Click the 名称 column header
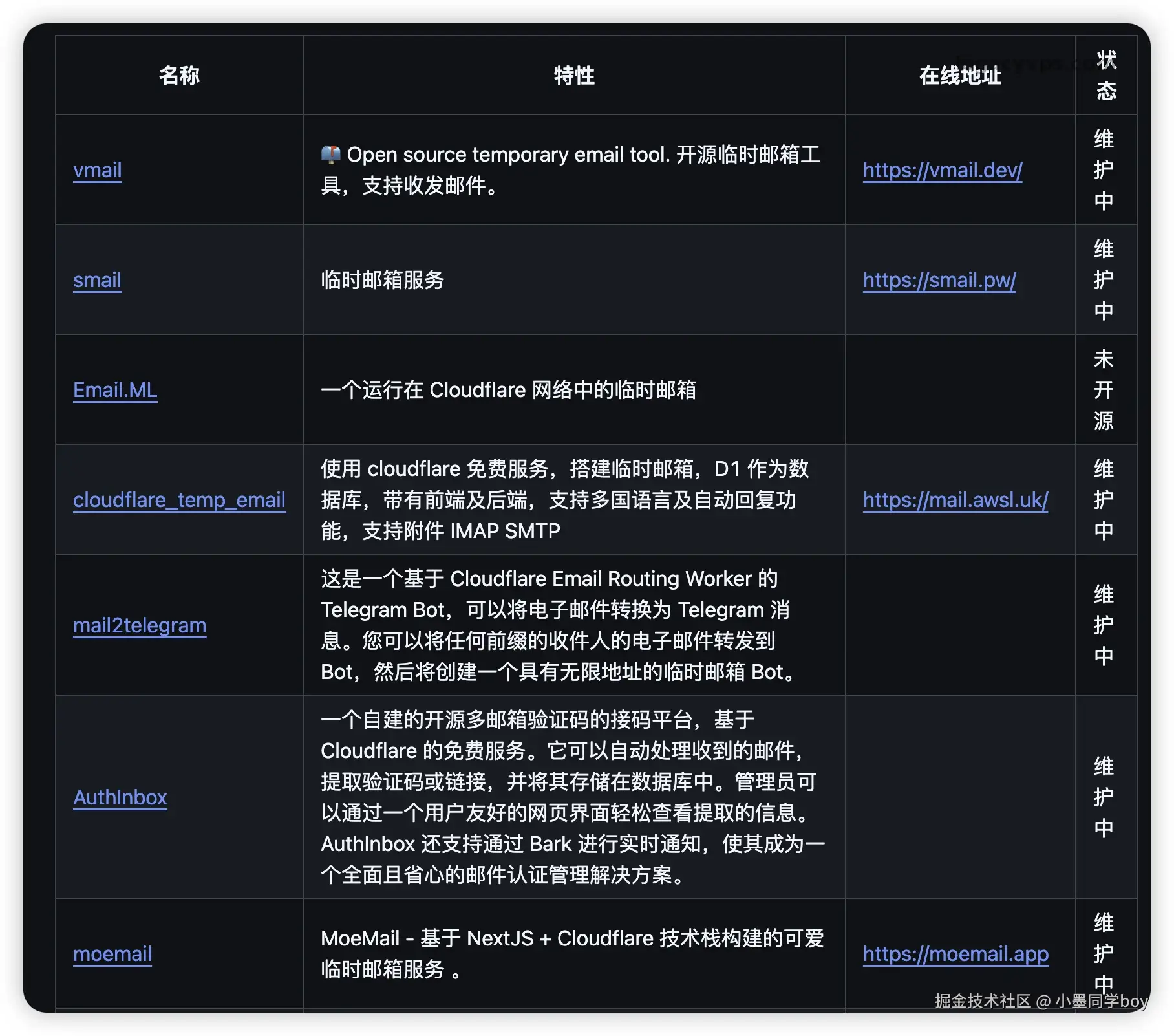The height and width of the screenshot is (1036, 1174). pyautogui.click(x=179, y=76)
